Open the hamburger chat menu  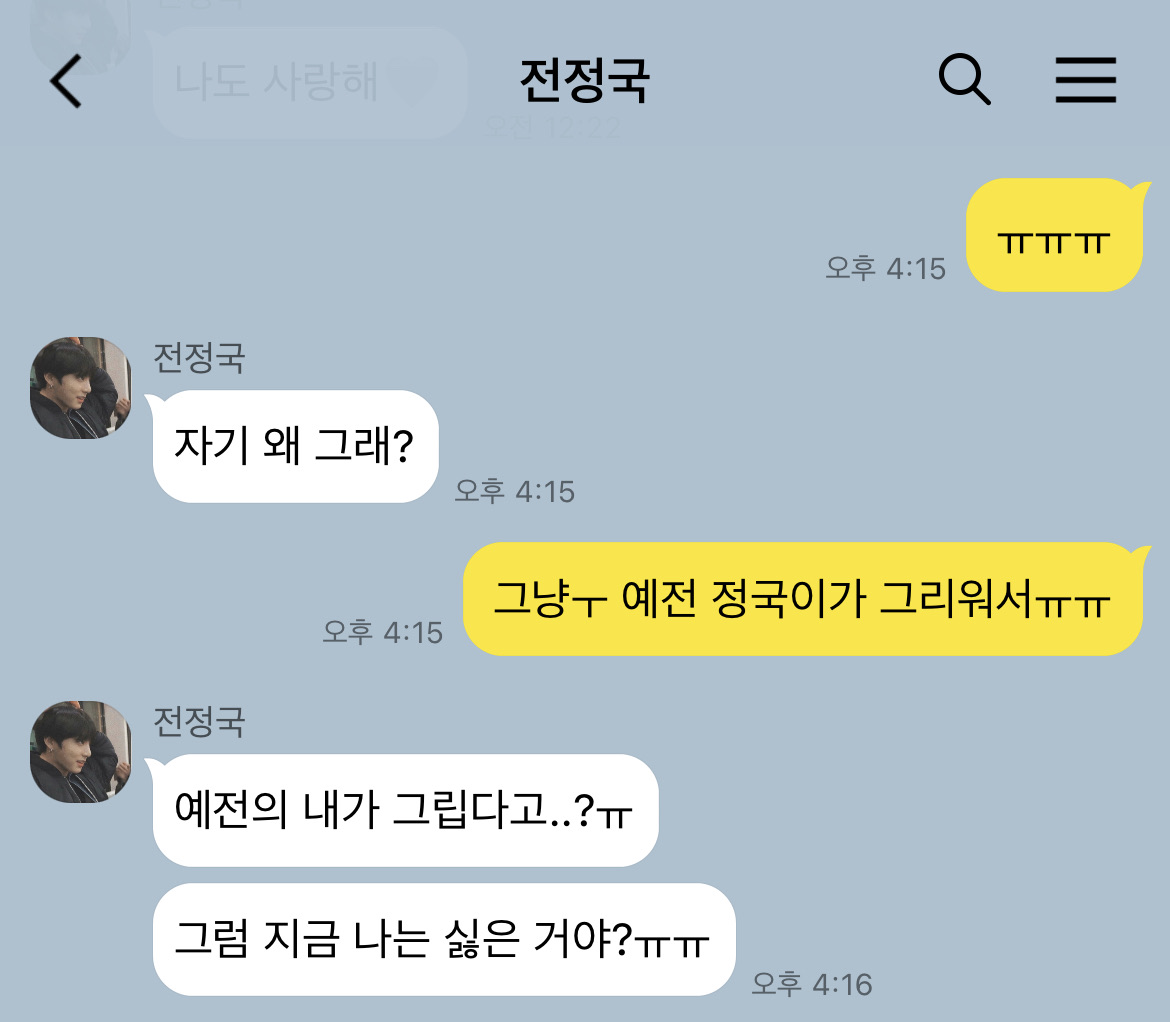(x=1086, y=80)
